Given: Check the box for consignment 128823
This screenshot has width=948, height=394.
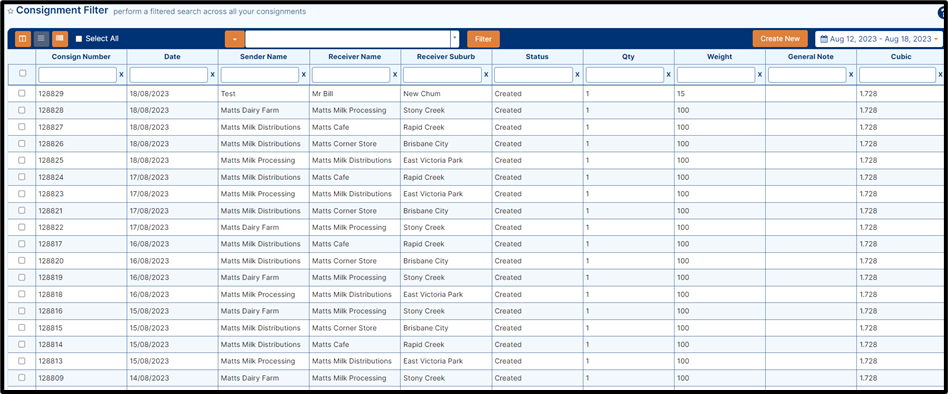Looking at the screenshot, I should tap(22, 194).
